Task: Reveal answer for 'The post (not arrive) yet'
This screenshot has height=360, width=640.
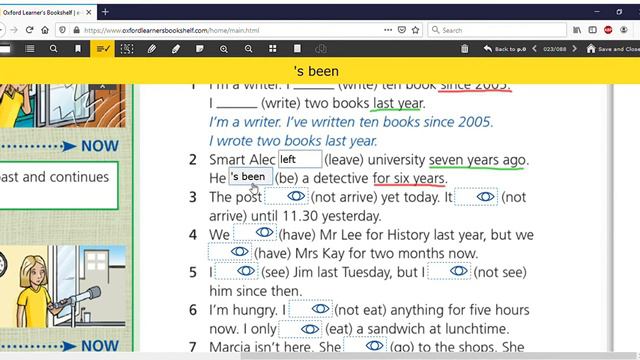Action: [x=287, y=196]
